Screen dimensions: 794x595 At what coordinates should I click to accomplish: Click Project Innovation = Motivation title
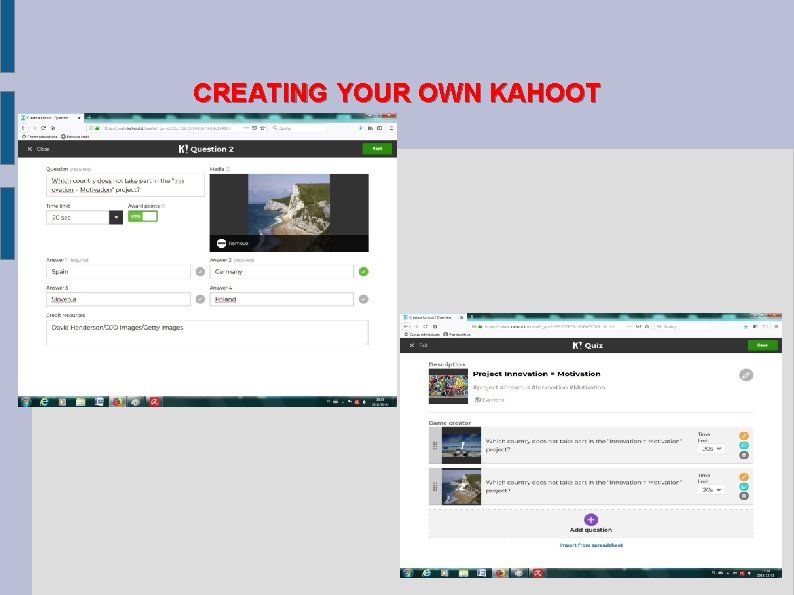[536, 374]
